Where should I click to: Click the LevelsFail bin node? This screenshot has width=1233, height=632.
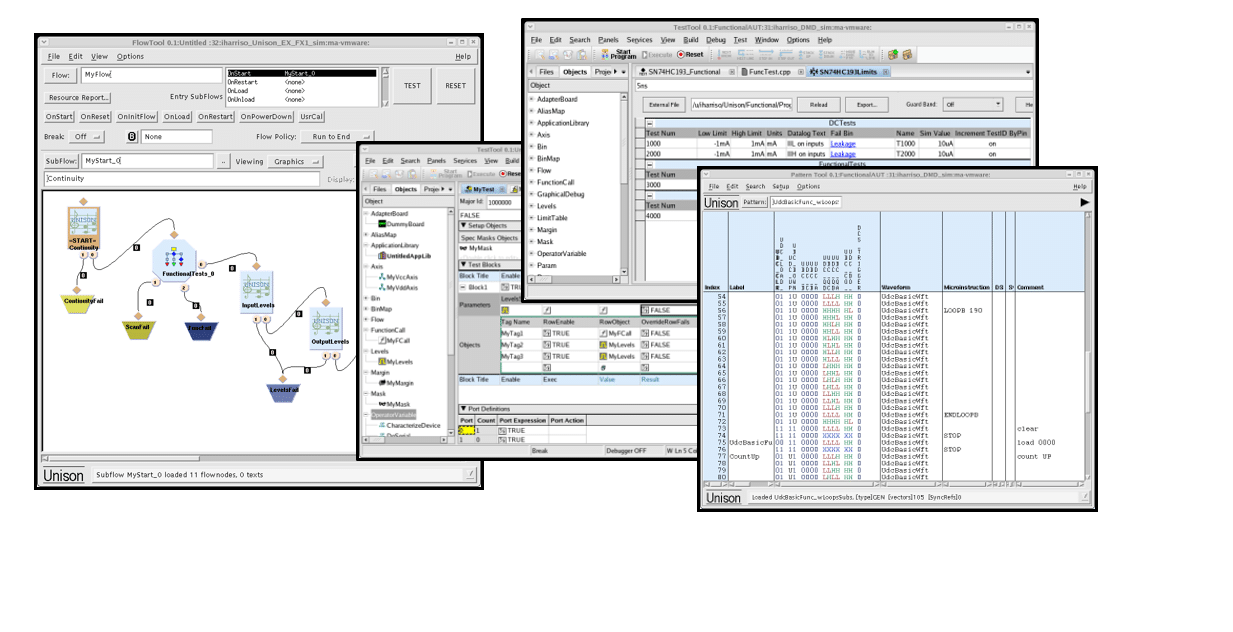click(282, 389)
